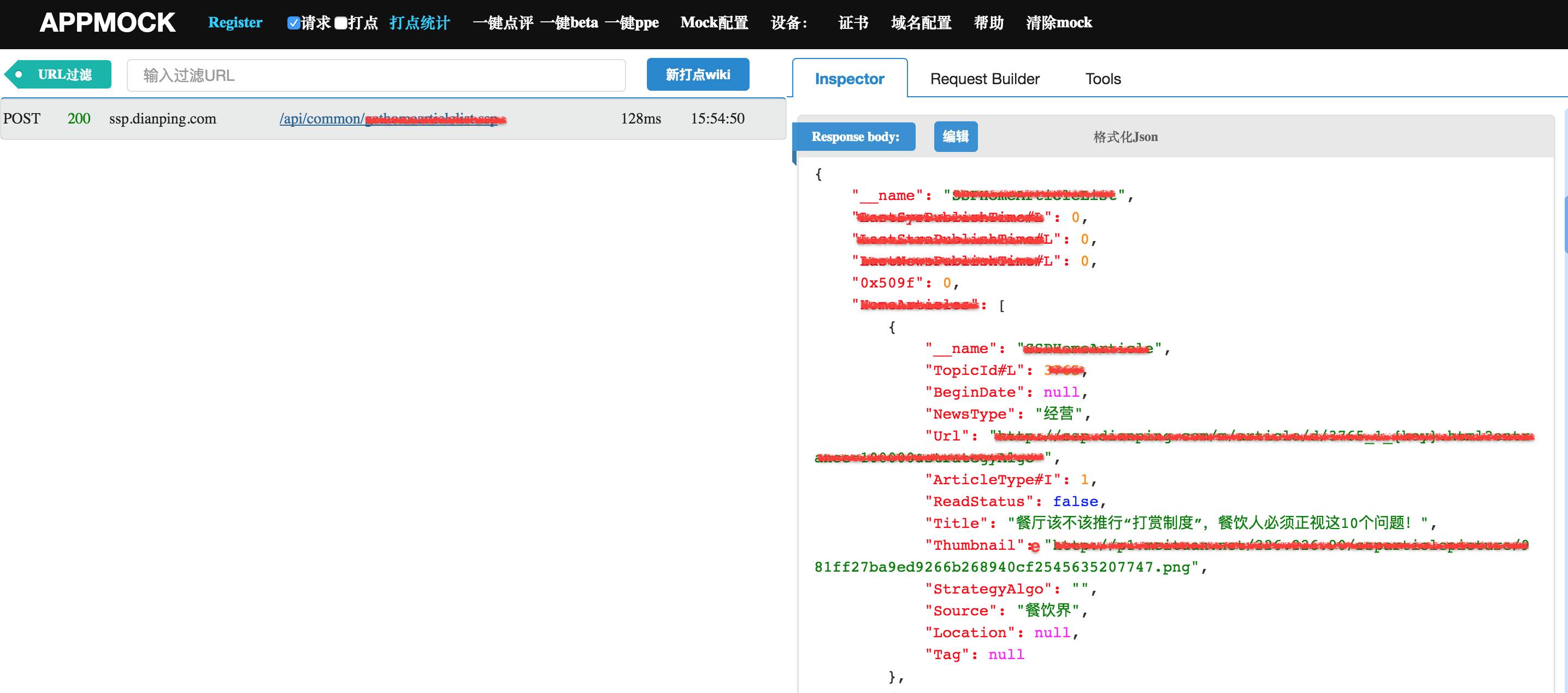Image resolution: width=1568 pixels, height=693 pixels.
Task: Click 格式化Json to format response
Action: pos(1125,137)
